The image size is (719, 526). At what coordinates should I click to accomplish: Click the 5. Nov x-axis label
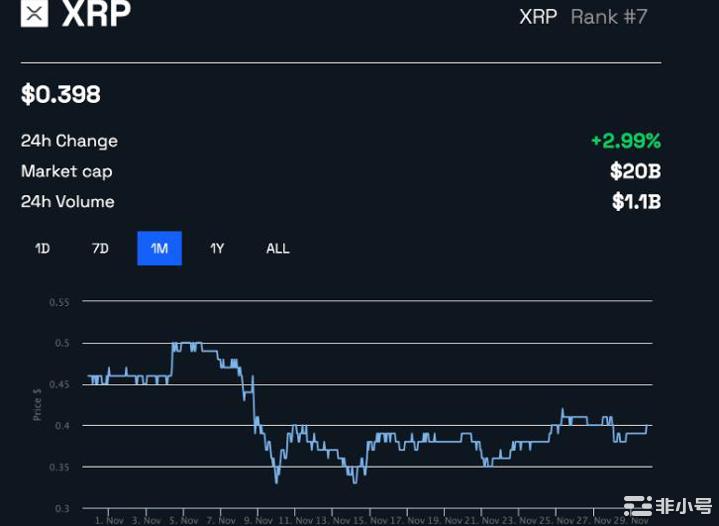pos(183,520)
